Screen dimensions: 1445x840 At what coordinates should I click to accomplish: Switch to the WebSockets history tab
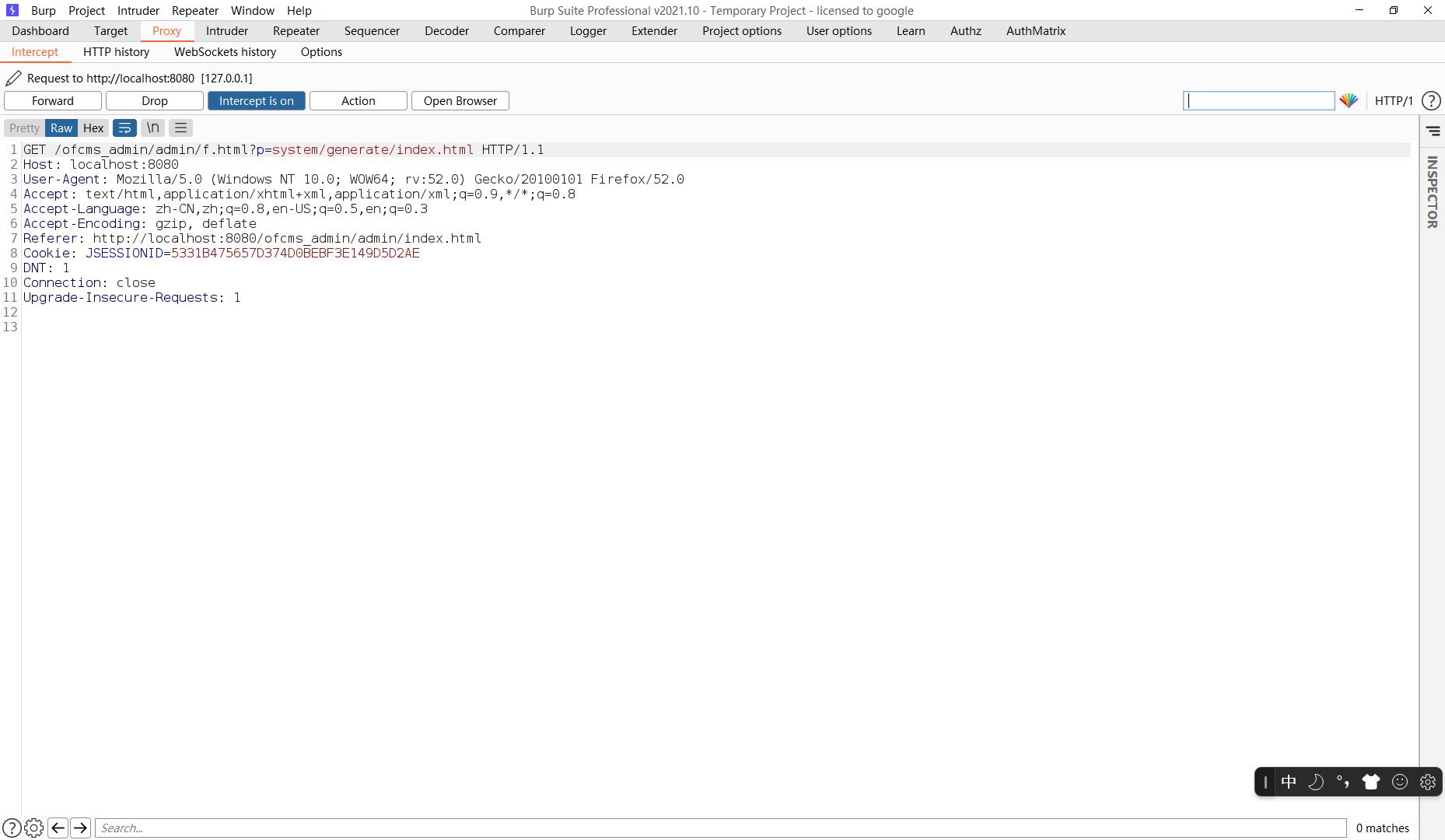coord(225,52)
